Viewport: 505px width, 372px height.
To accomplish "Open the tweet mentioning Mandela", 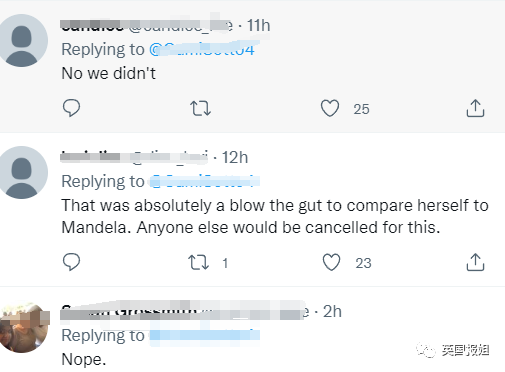I will (x=275, y=216).
